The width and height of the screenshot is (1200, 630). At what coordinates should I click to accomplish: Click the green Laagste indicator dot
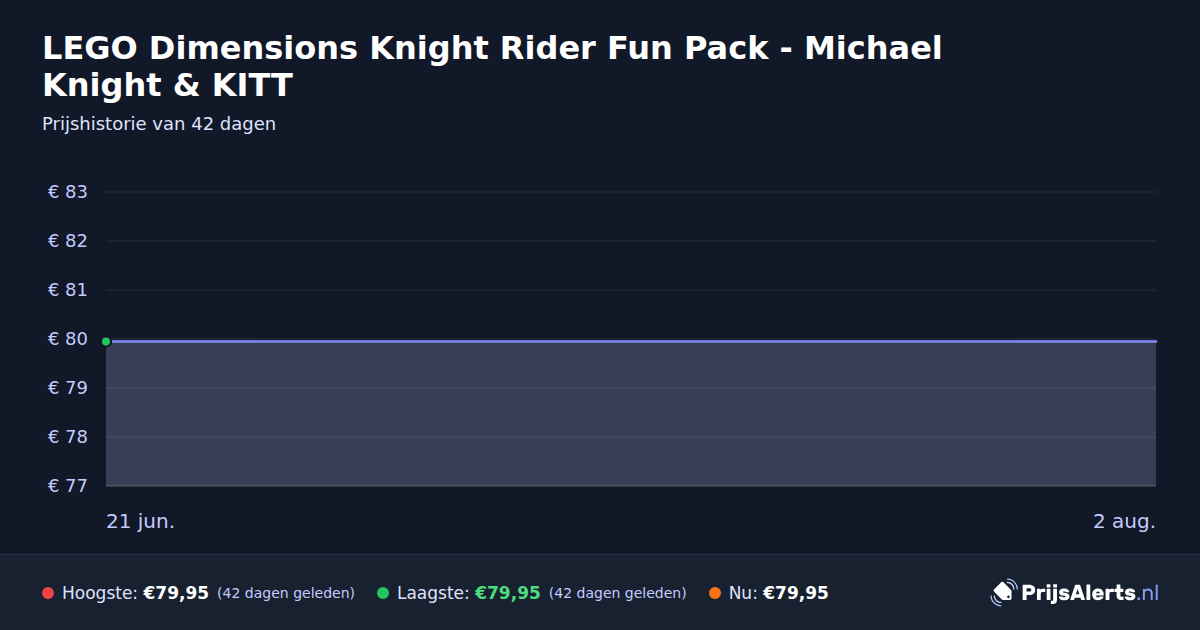pos(383,593)
